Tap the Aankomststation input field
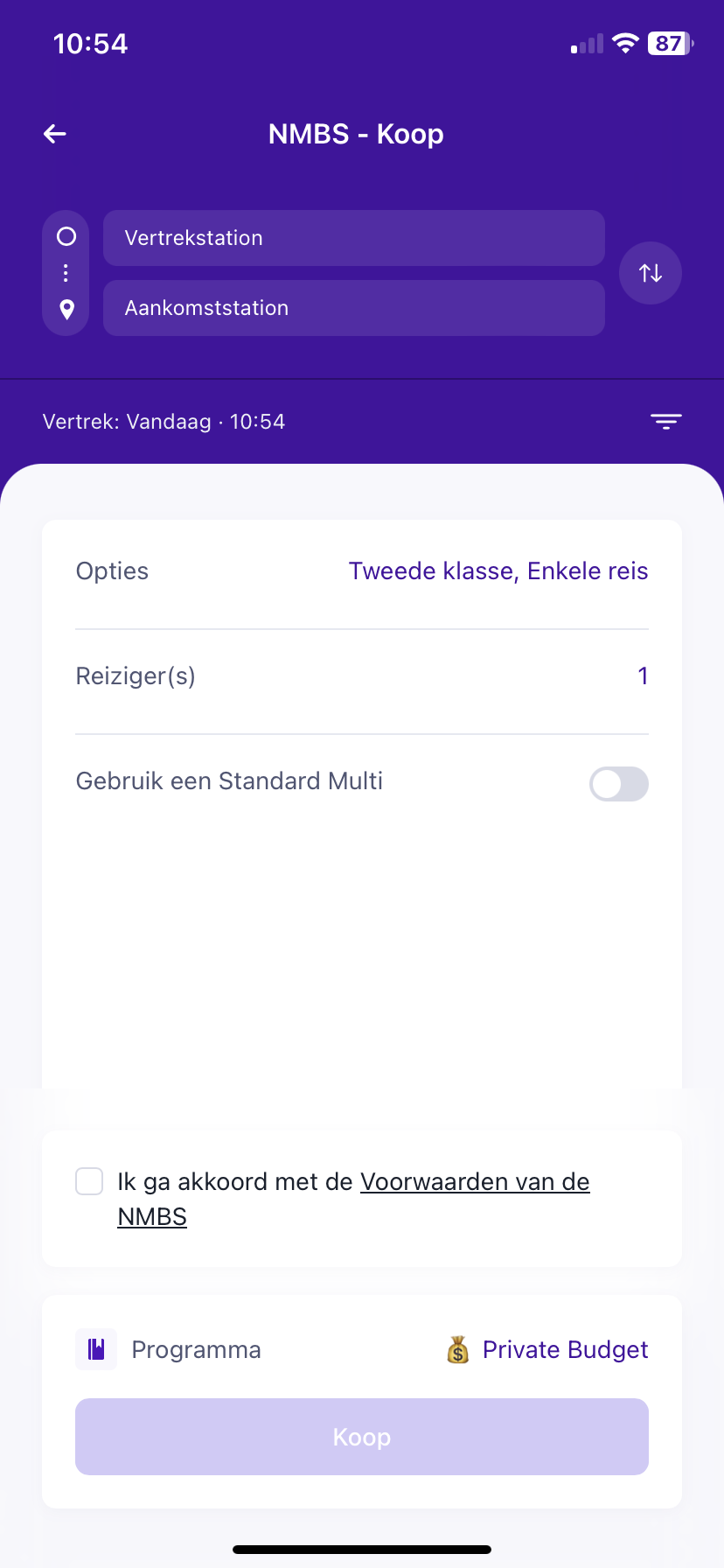Viewport: 724px width, 1568px height. [353, 308]
